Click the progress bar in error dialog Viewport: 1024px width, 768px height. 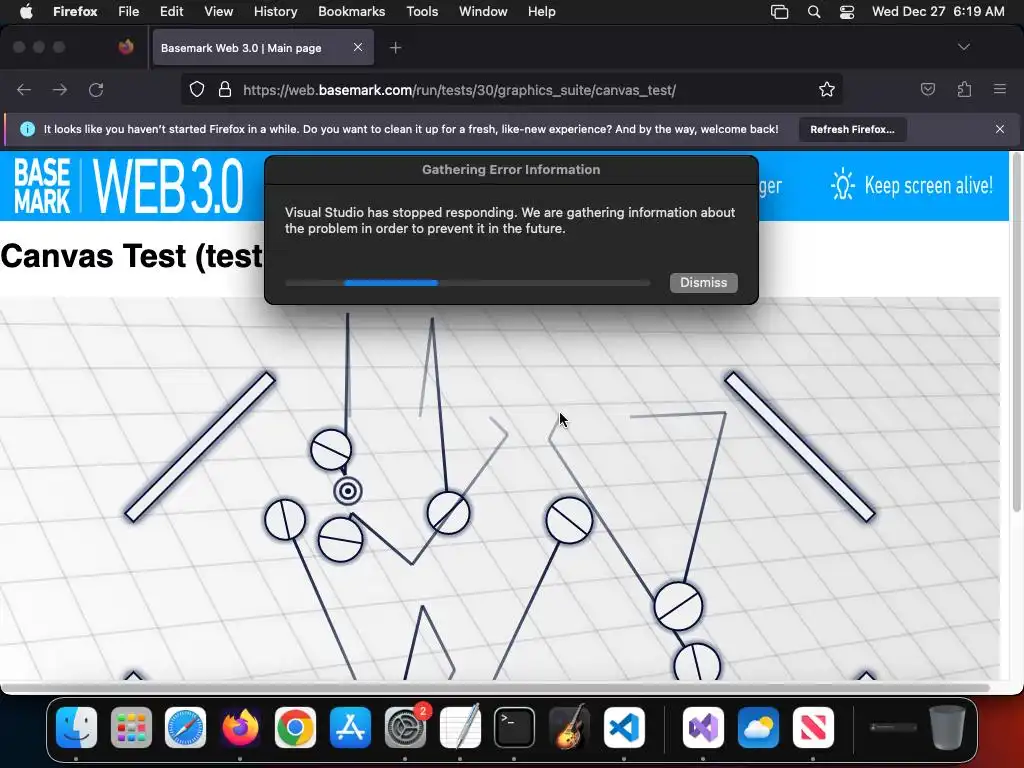pos(468,283)
